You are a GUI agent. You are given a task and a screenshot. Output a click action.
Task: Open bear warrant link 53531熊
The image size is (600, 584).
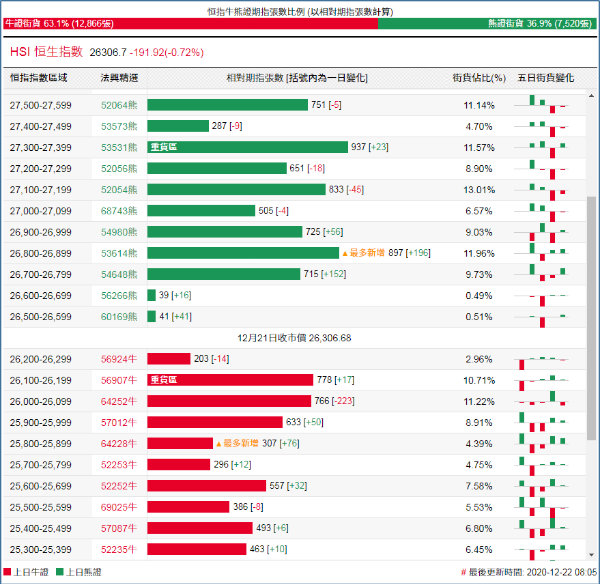pos(119,147)
